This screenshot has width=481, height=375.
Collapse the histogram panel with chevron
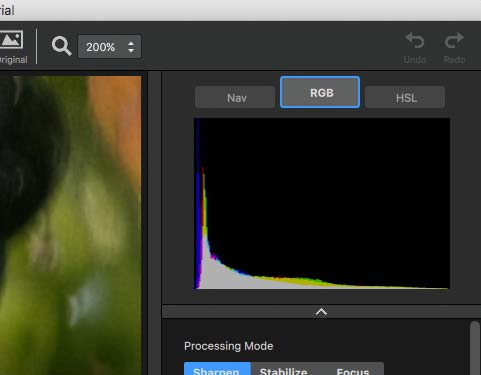(x=321, y=312)
